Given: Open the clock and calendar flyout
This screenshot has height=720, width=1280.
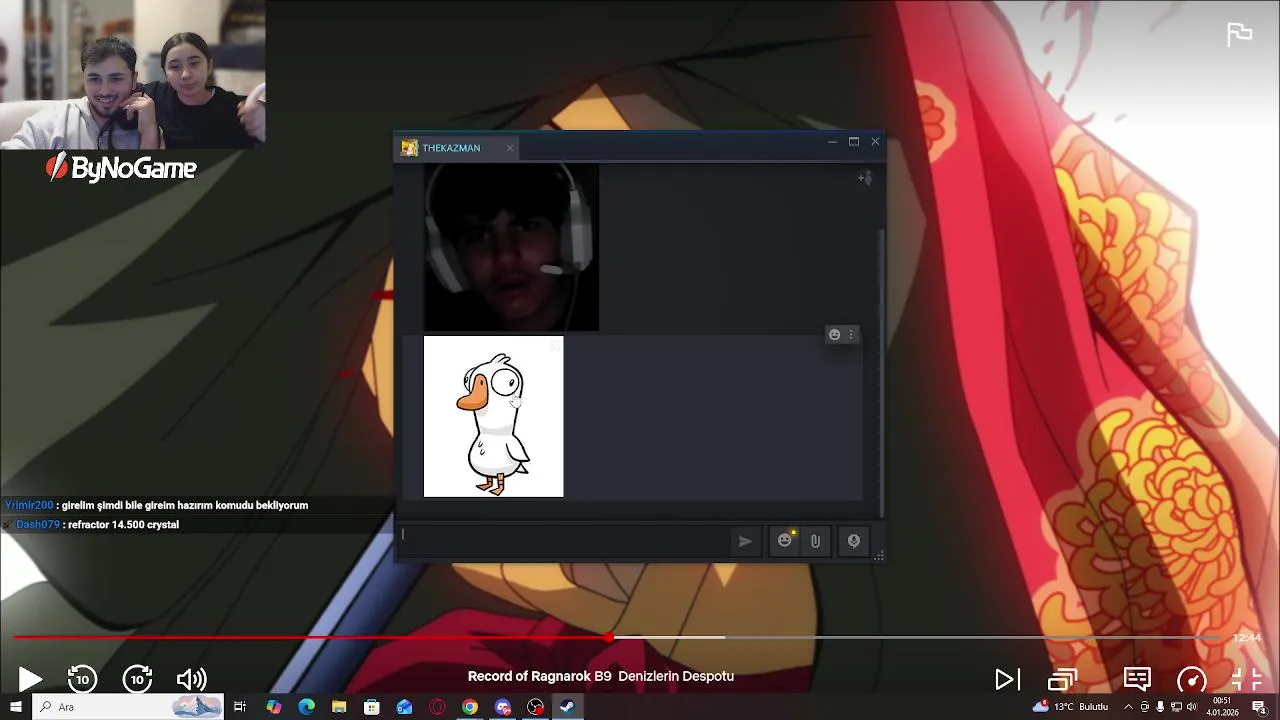Looking at the screenshot, I should pos(1222,707).
